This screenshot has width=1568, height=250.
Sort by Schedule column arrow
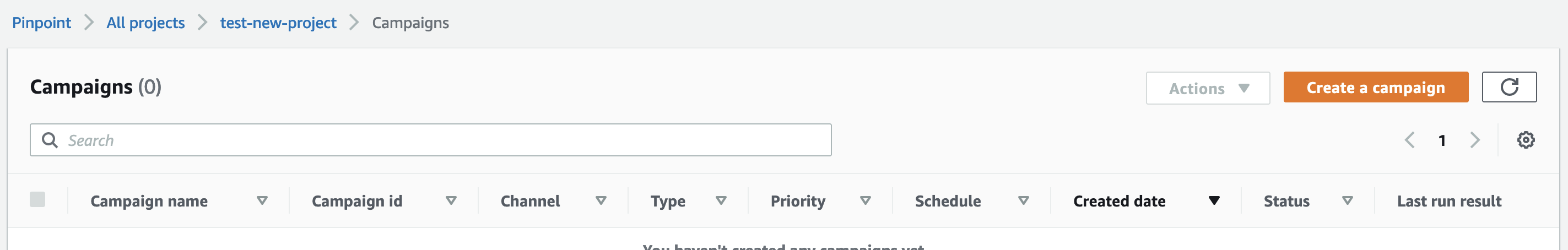pyautogui.click(x=1024, y=201)
